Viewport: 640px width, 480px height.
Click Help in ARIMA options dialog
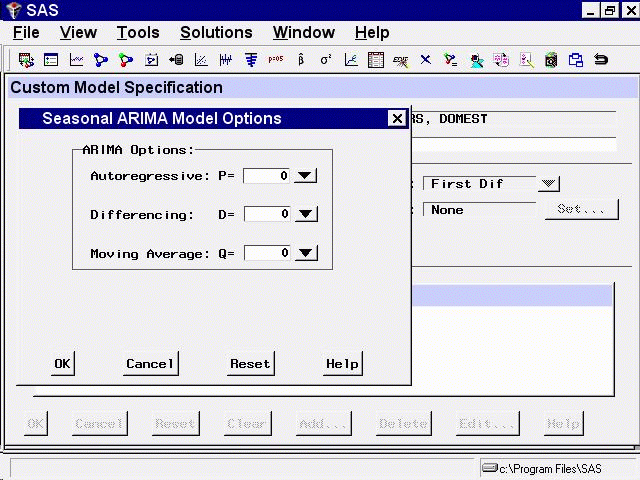click(x=342, y=364)
